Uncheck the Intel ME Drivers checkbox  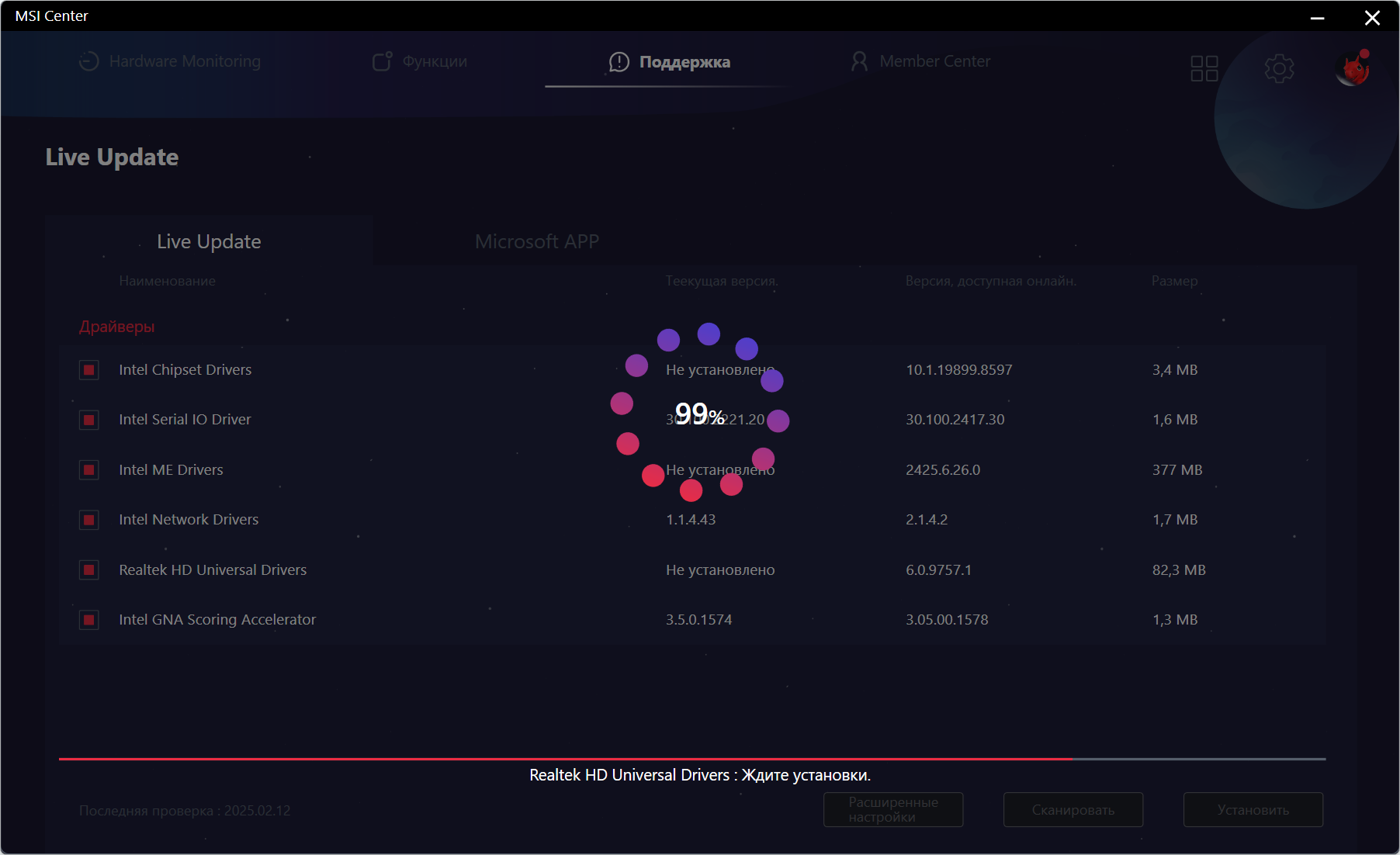(89, 470)
